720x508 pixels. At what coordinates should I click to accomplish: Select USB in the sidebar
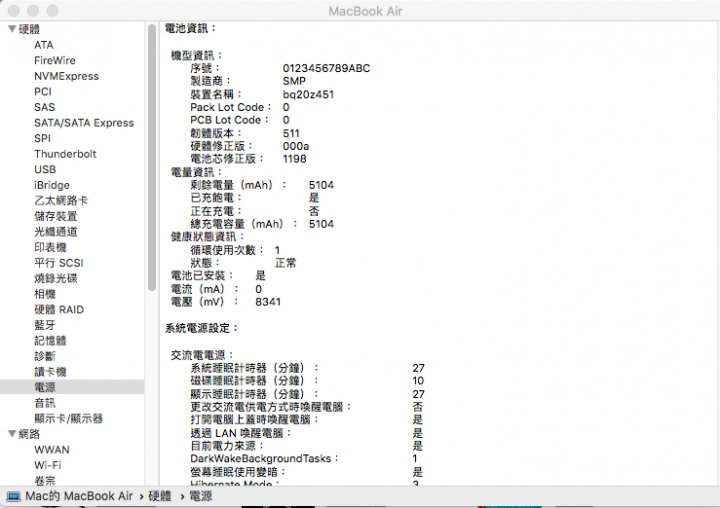(45, 169)
